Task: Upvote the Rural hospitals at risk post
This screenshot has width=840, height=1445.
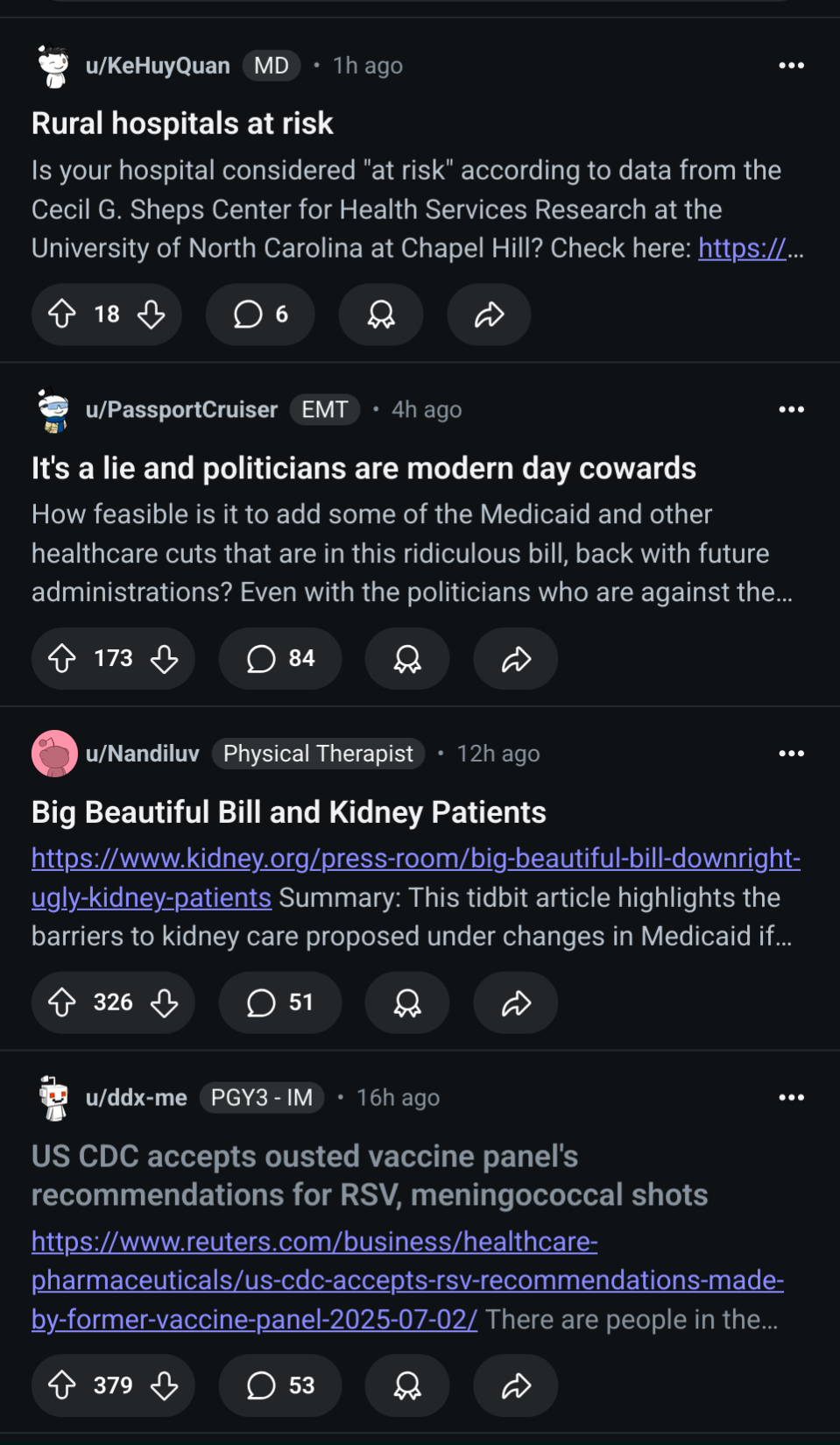Action: click(x=62, y=315)
